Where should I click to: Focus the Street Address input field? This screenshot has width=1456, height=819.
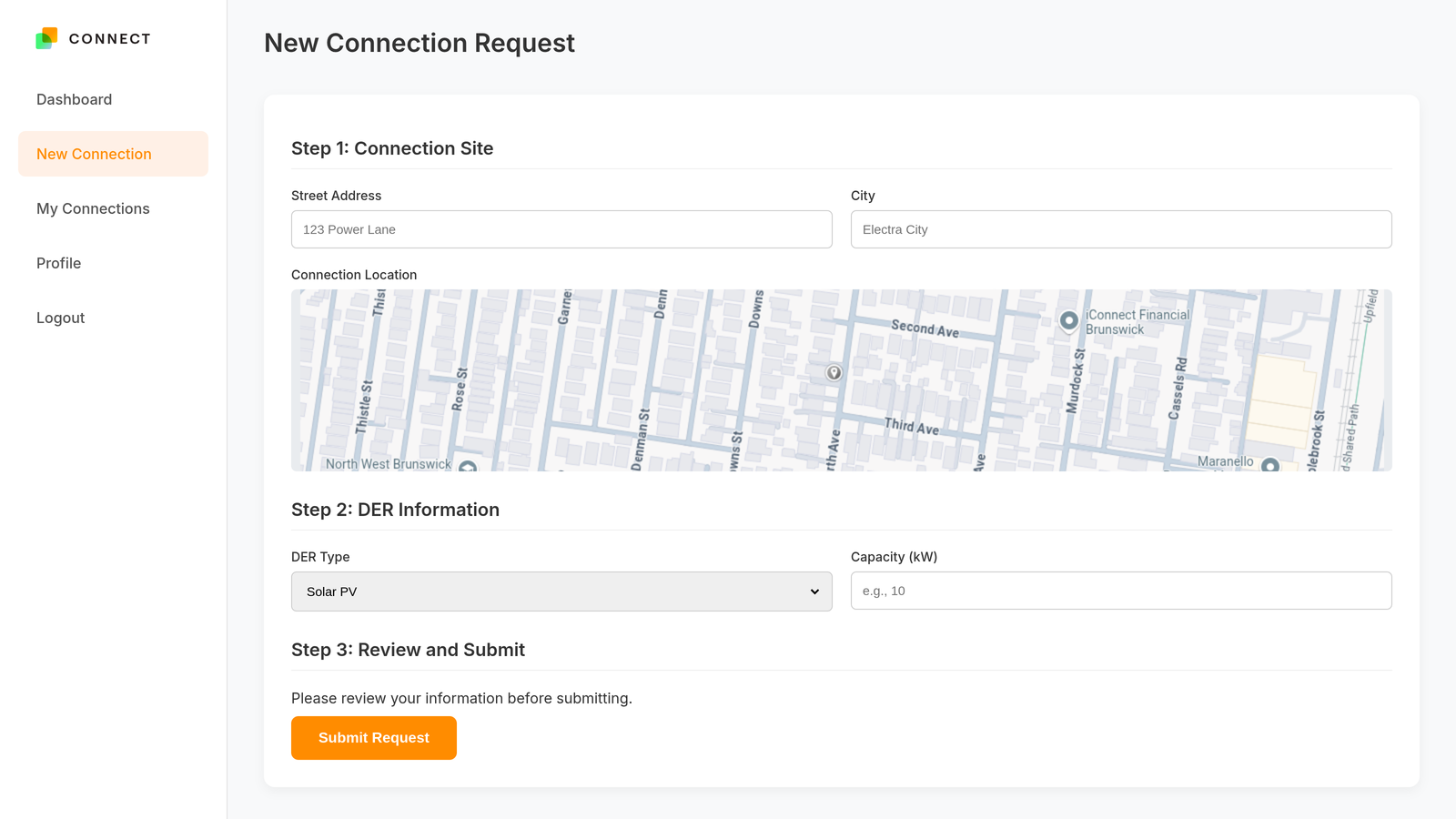(x=561, y=229)
